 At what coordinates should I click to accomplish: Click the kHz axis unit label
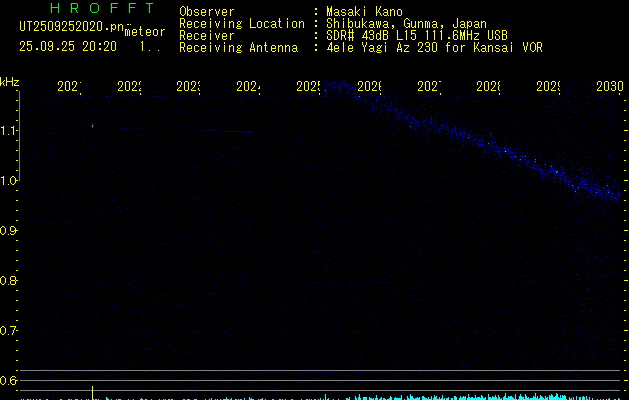pos(10,80)
